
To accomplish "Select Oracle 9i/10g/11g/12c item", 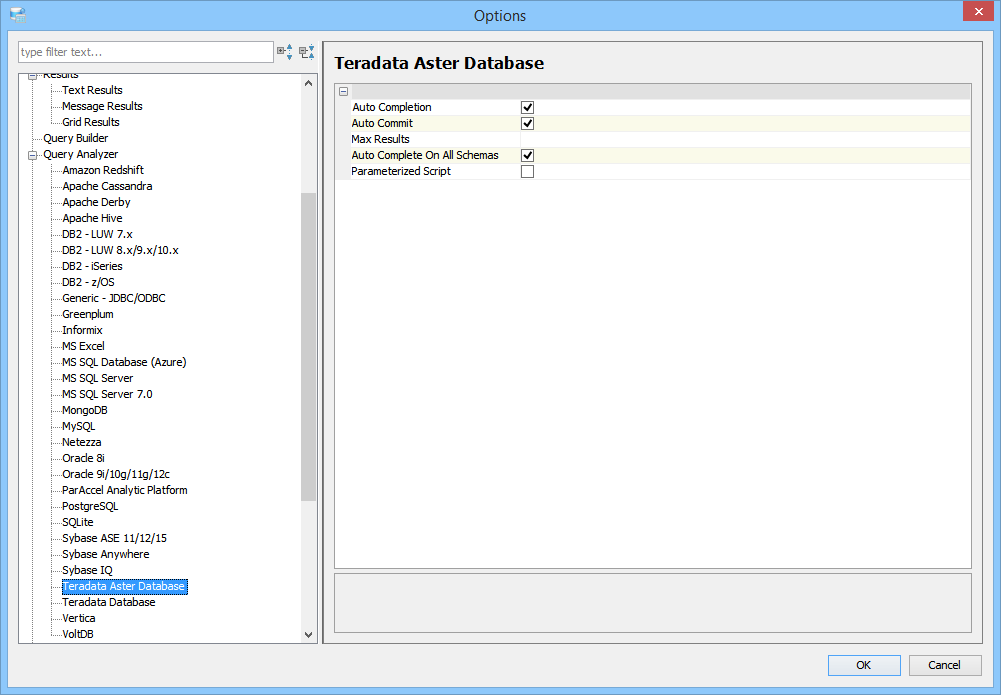I will [116, 473].
